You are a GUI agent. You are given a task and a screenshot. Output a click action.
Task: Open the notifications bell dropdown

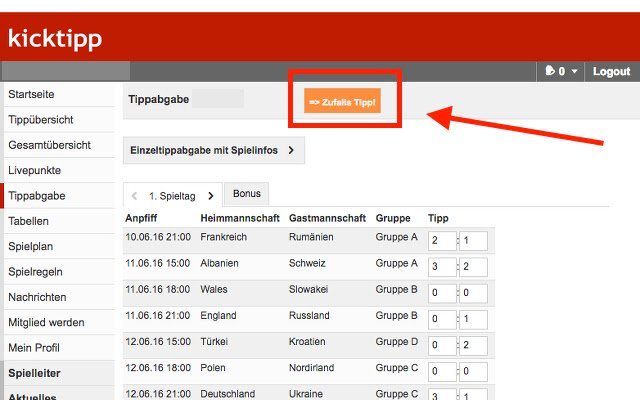coord(561,71)
